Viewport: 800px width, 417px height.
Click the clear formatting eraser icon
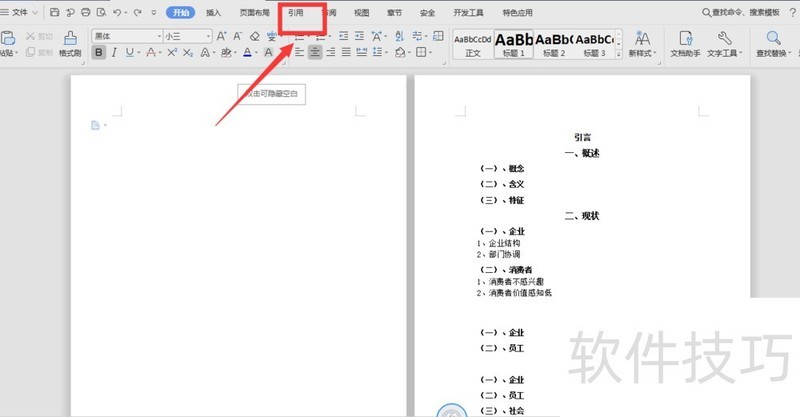click(254, 36)
